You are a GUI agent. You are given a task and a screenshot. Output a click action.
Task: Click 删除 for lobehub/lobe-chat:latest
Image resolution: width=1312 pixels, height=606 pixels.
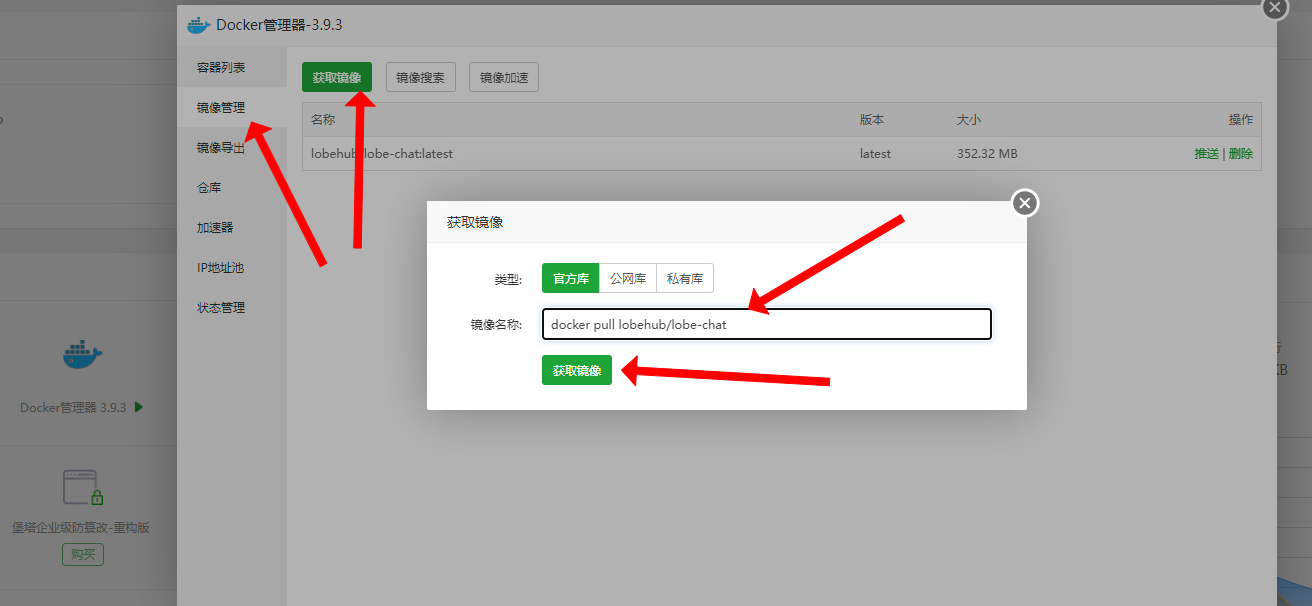[x=1240, y=154]
